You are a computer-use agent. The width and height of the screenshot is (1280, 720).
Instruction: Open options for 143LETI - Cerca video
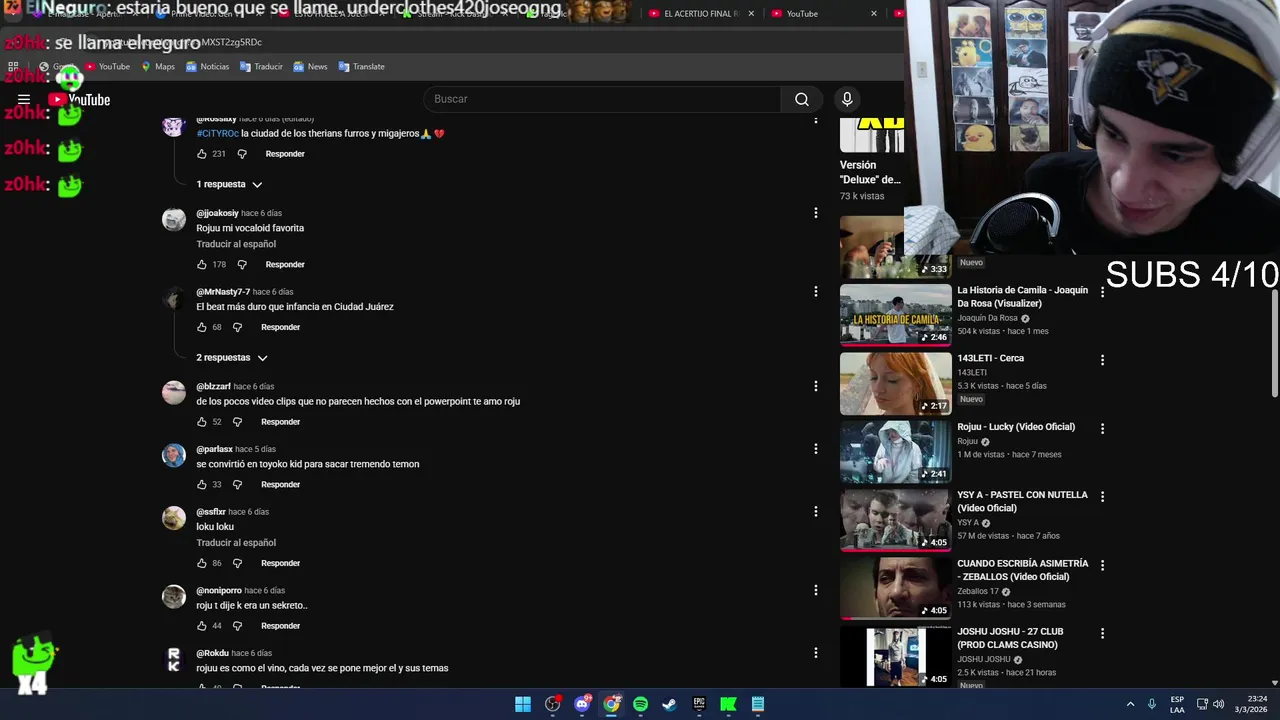tap(1102, 360)
